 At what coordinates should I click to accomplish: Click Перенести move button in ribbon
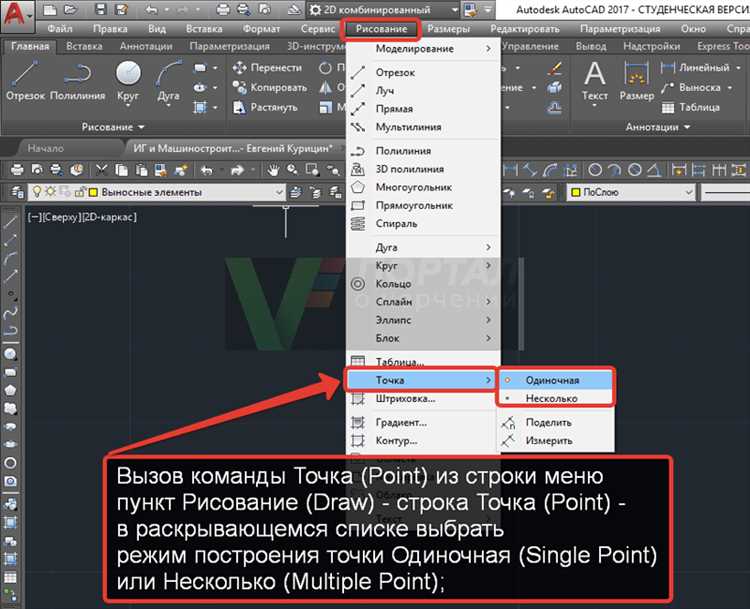[x=267, y=68]
